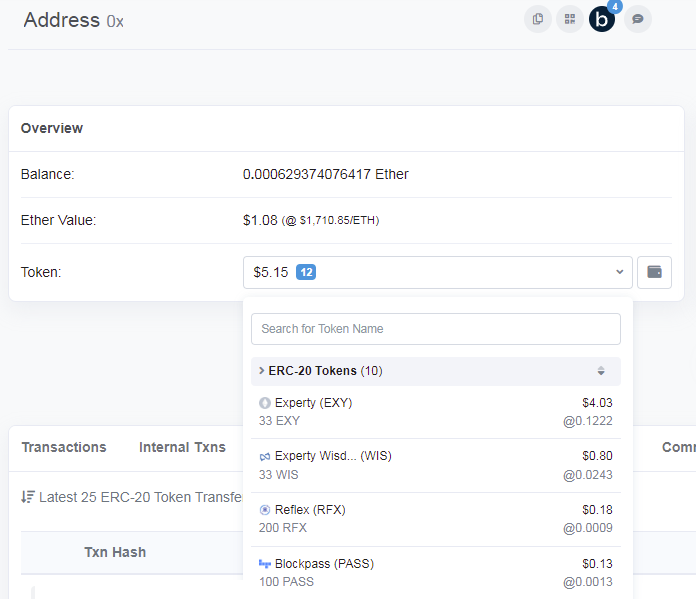The image size is (696, 599).
Task: Click the $1.08 Ether value text
Action: coord(260,220)
